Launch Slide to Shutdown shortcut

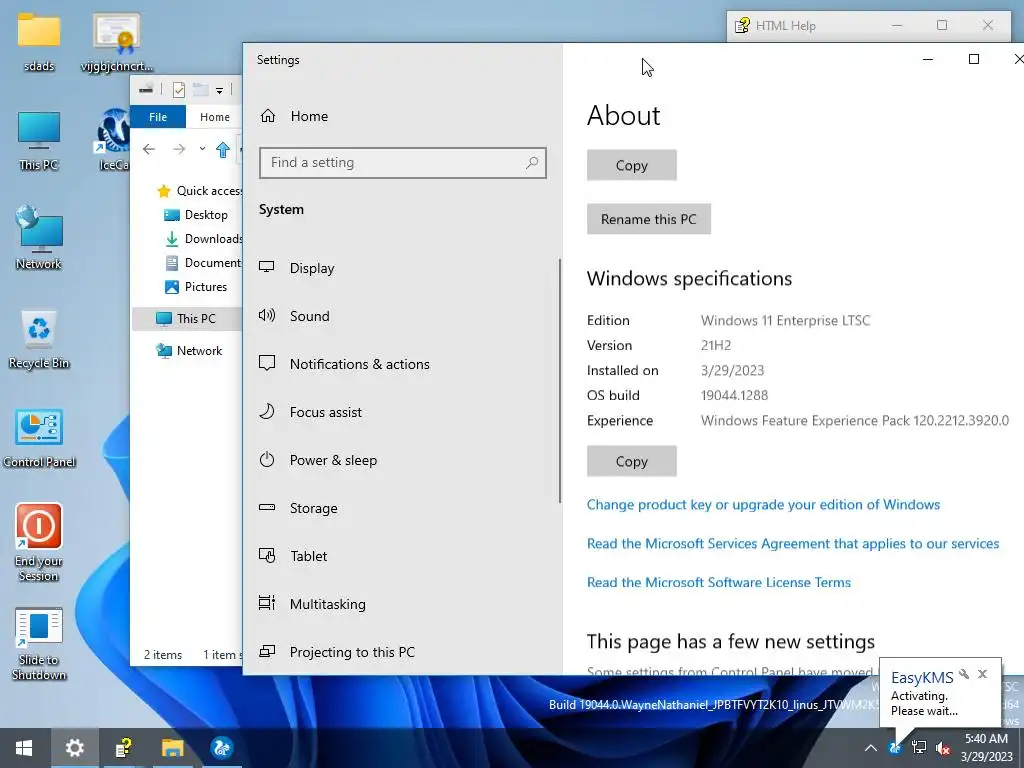point(39,643)
